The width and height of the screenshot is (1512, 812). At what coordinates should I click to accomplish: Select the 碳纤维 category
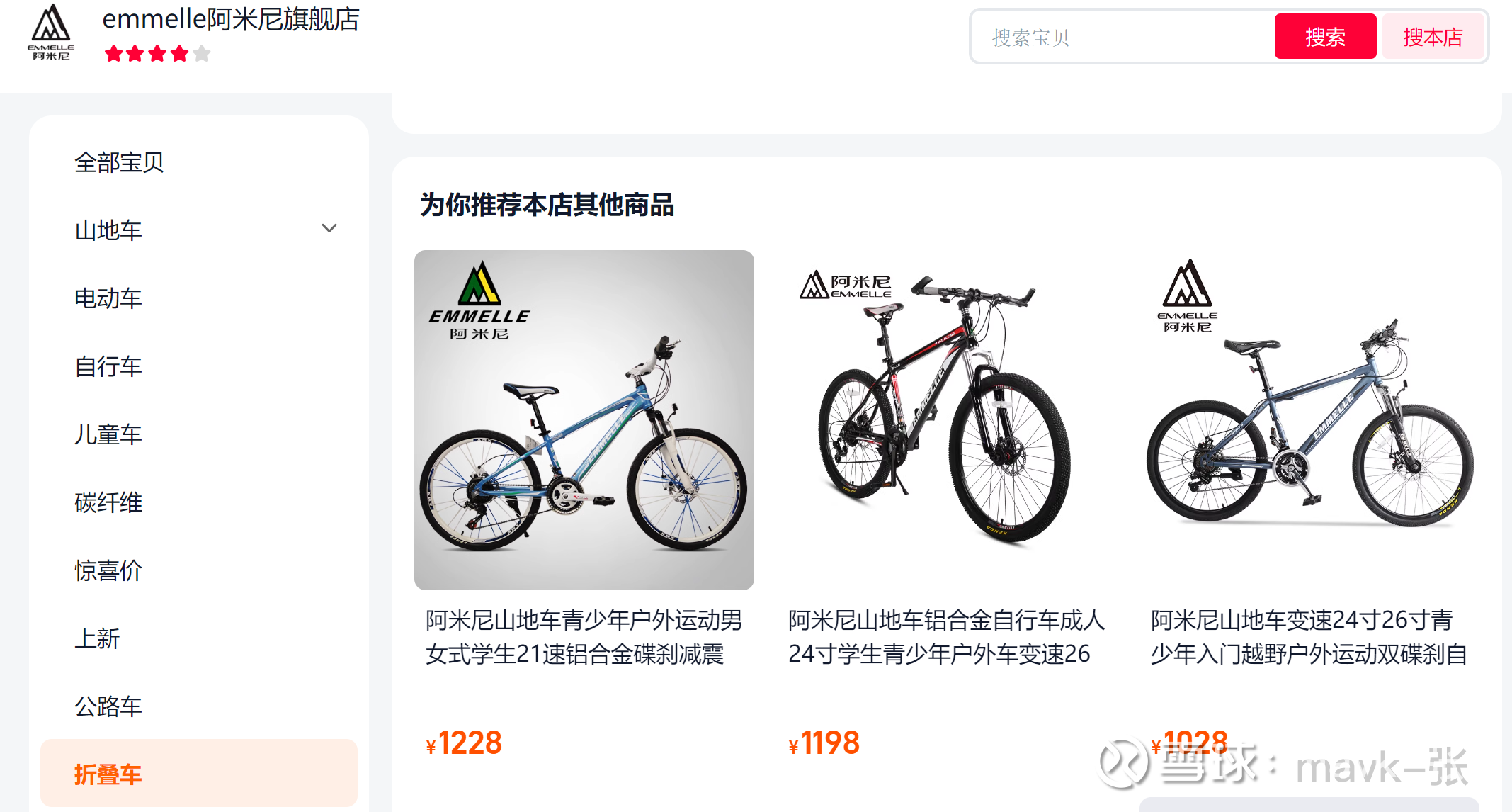tap(108, 502)
